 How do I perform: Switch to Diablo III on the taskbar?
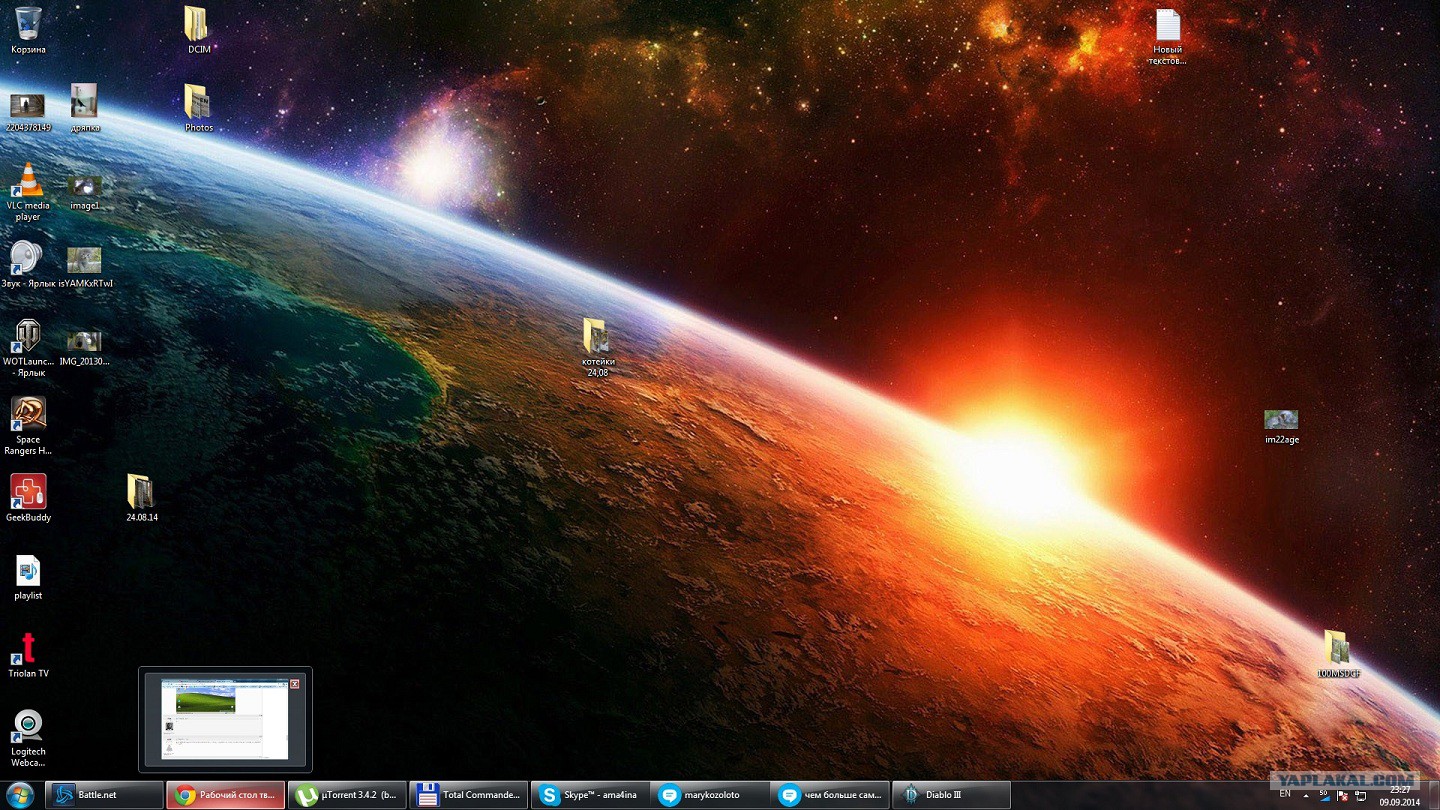click(953, 795)
